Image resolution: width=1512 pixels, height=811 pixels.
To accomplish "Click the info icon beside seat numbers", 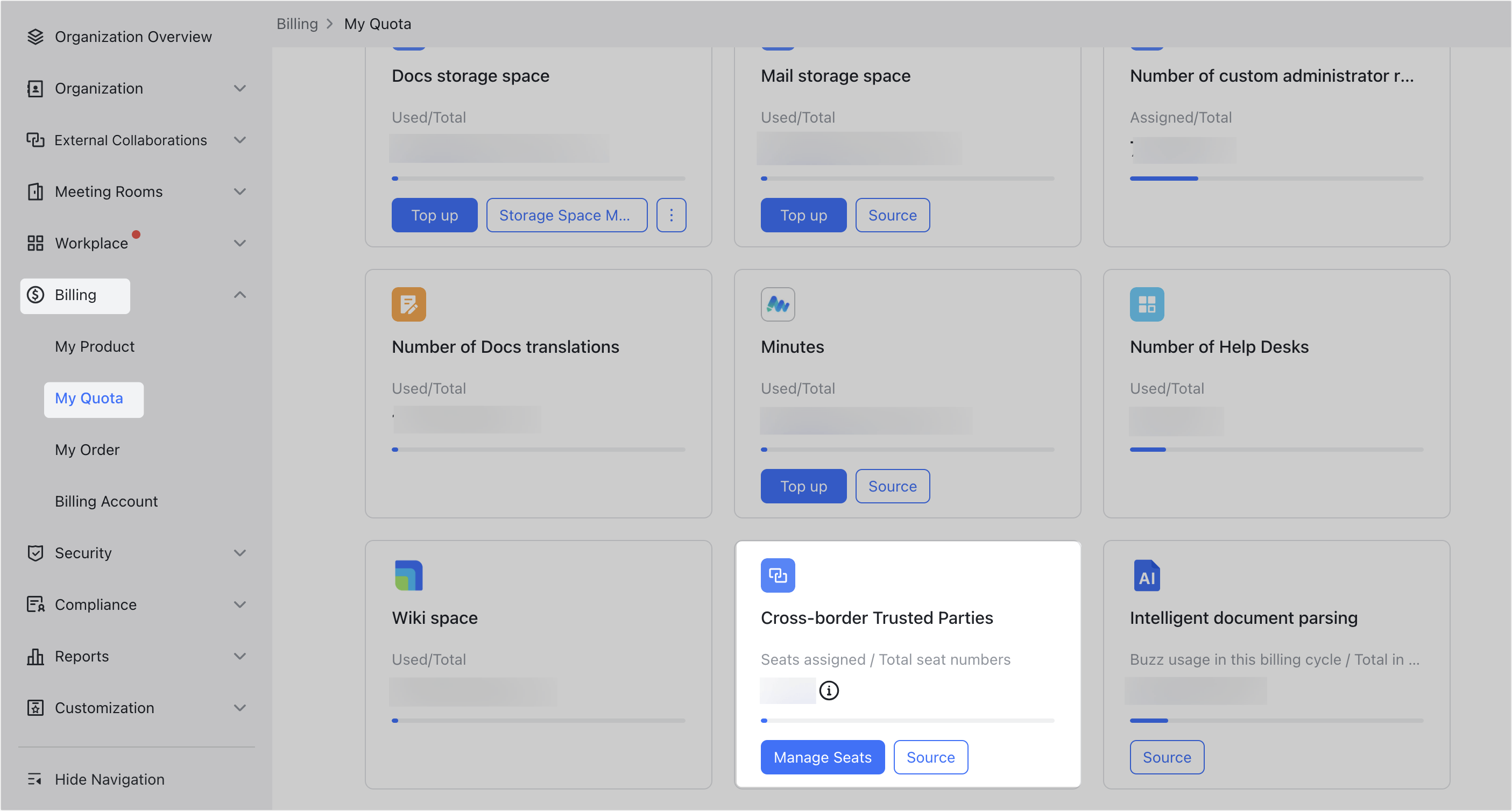I will (829, 691).
